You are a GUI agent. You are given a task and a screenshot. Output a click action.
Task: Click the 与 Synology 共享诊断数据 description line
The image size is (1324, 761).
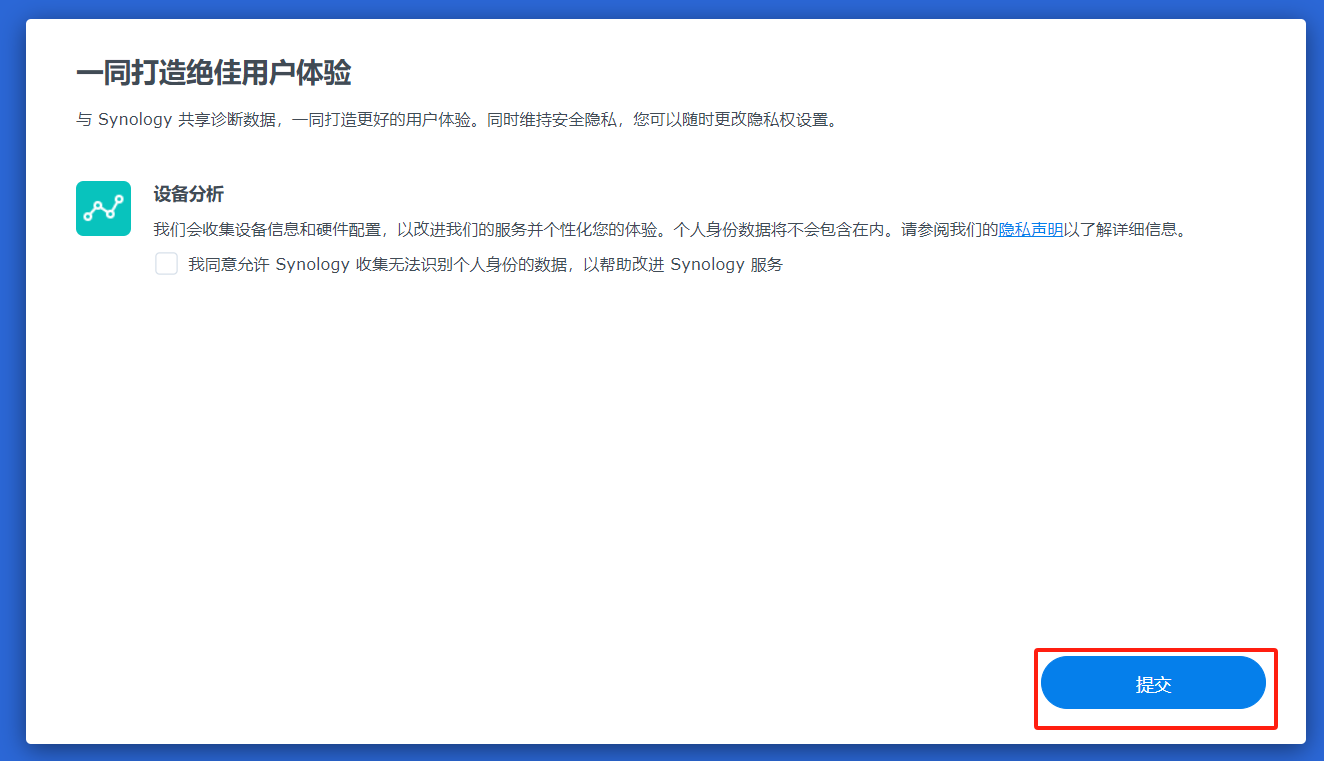click(x=457, y=120)
